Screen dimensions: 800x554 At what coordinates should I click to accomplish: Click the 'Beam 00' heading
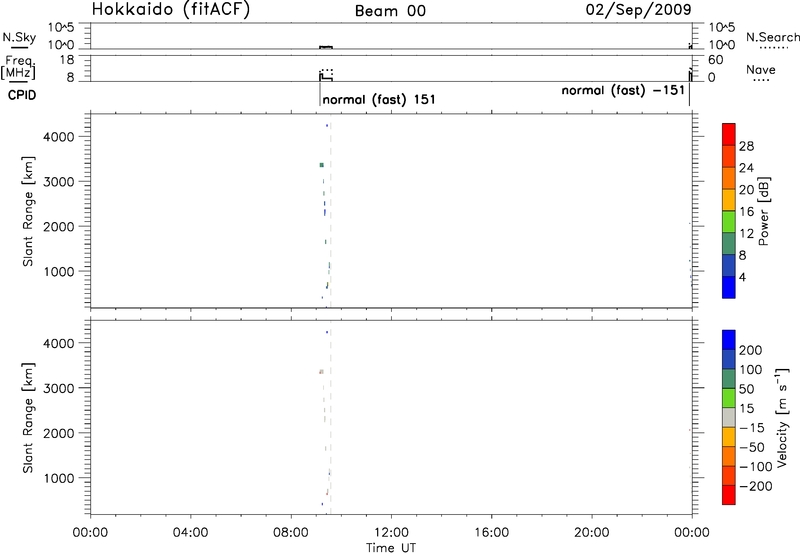pos(390,11)
